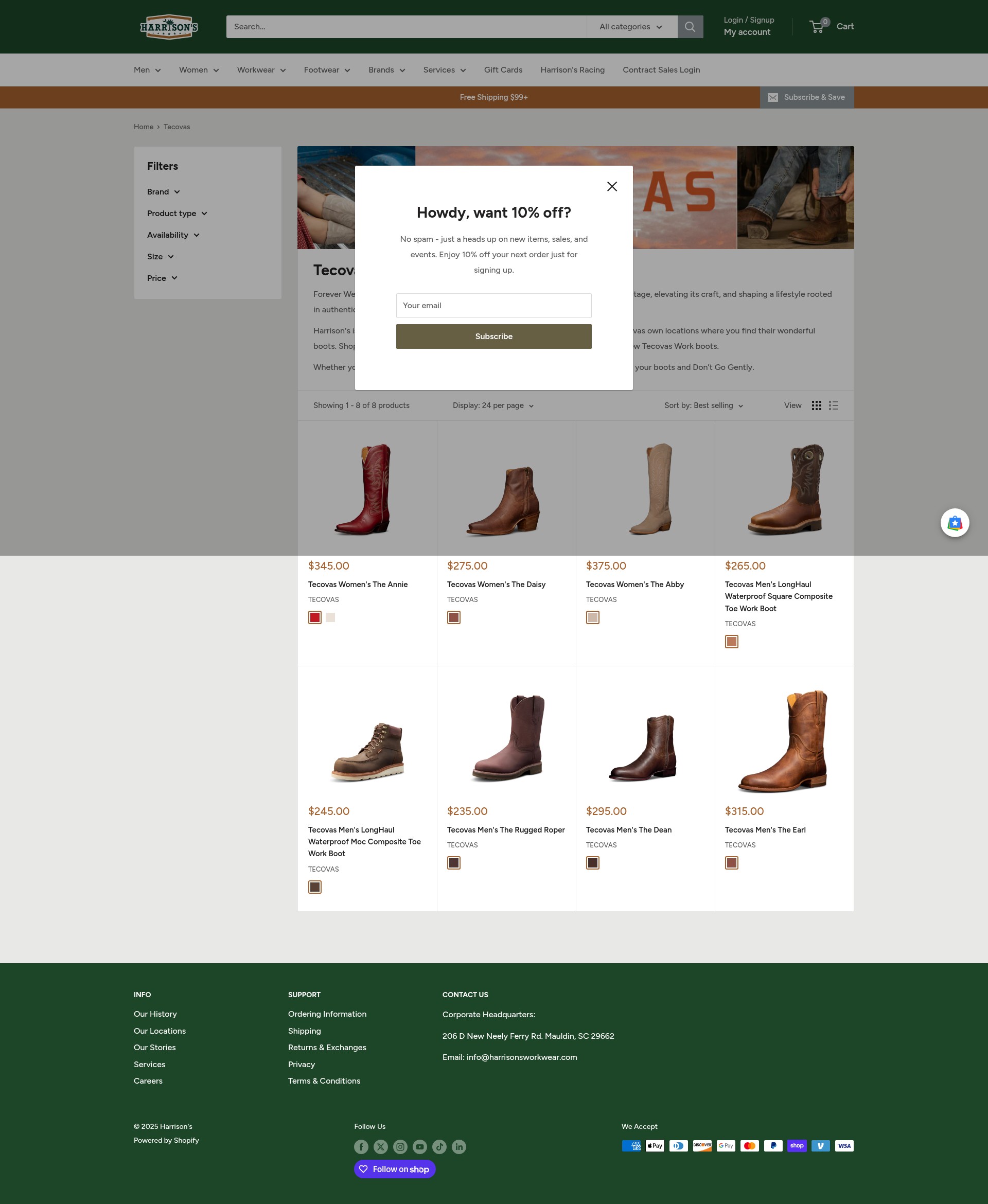This screenshot has width=988, height=1204.
Task: Open LinkedIn social link
Action: coord(458,1146)
